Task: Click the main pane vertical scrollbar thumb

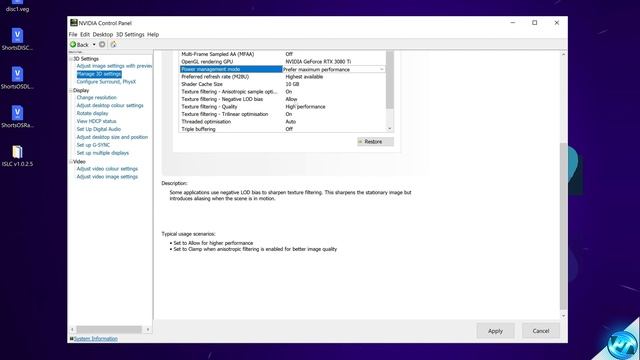Action: (564, 226)
